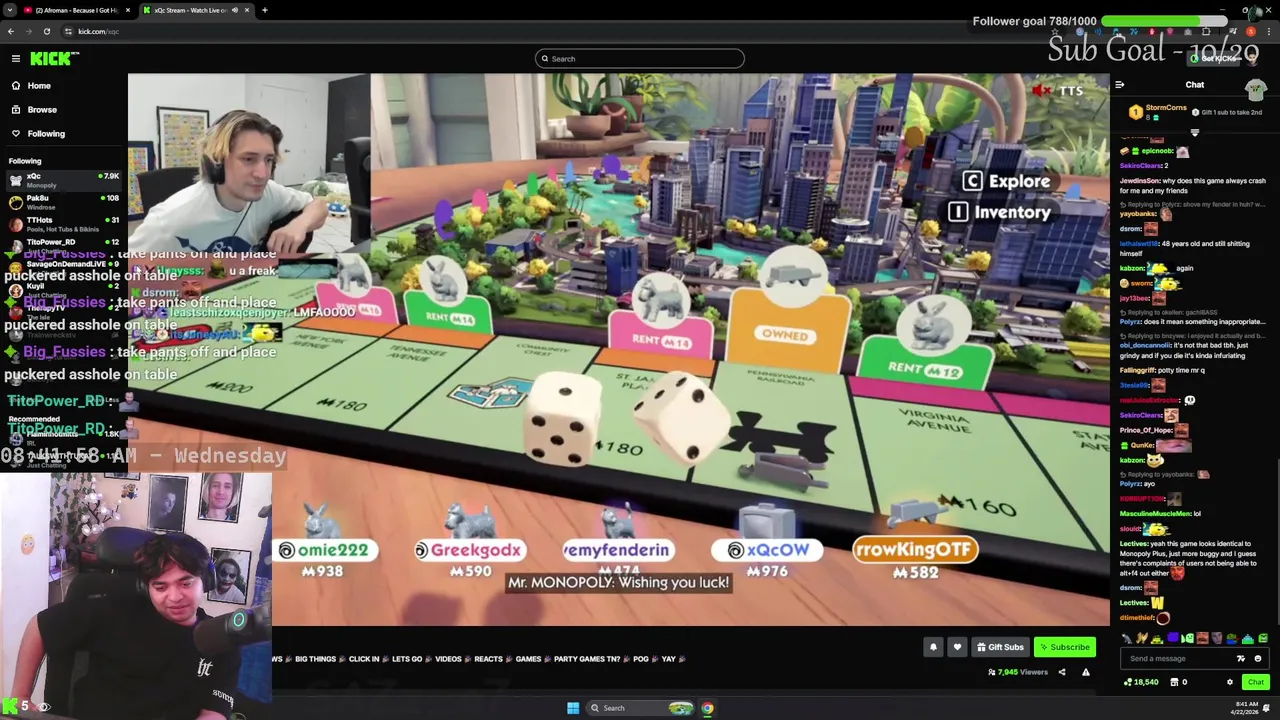Open the browser extensions puzzle icon

pyautogui.click(x=1206, y=31)
